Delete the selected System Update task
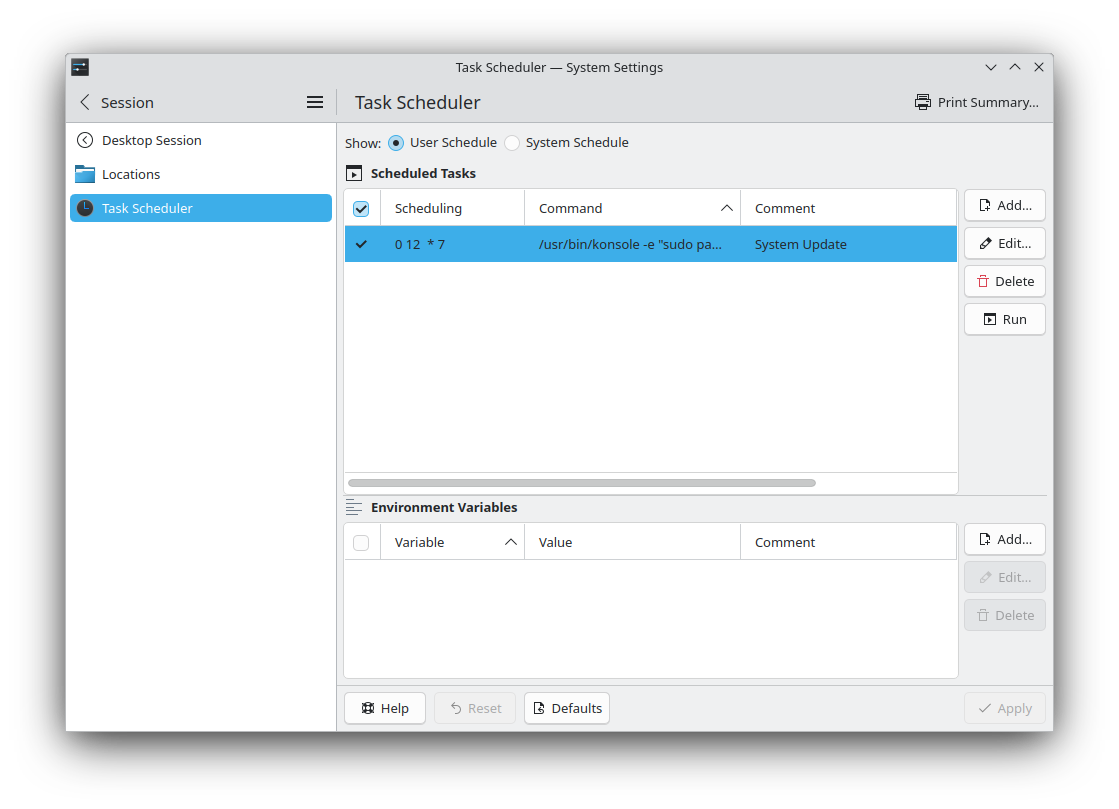This screenshot has width=1119, height=809. tap(1004, 281)
